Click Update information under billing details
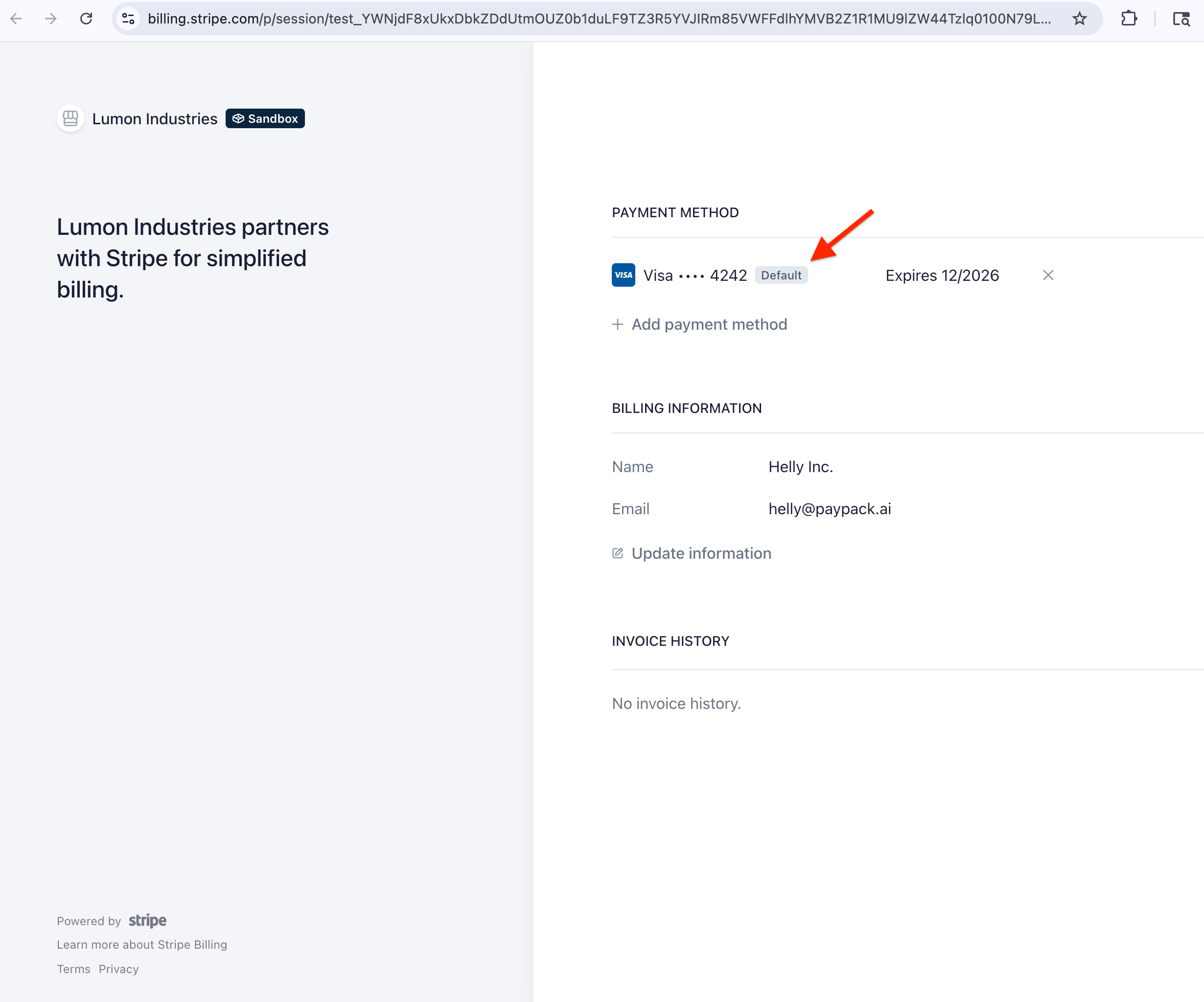 701,553
